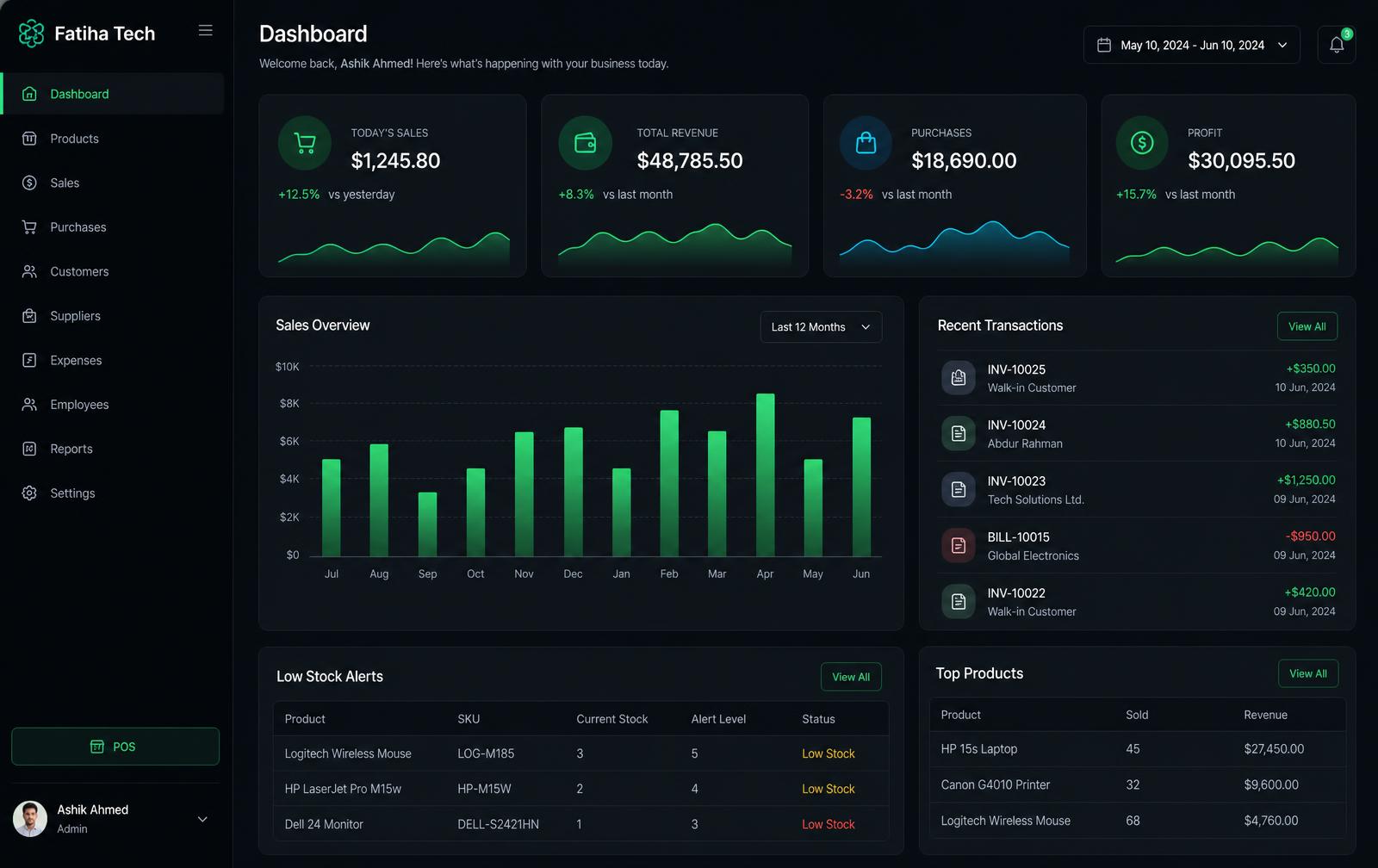Click Purchases shopping bag icon
The width and height of the screenshot is (1378, 868).
tap(866, 143)
